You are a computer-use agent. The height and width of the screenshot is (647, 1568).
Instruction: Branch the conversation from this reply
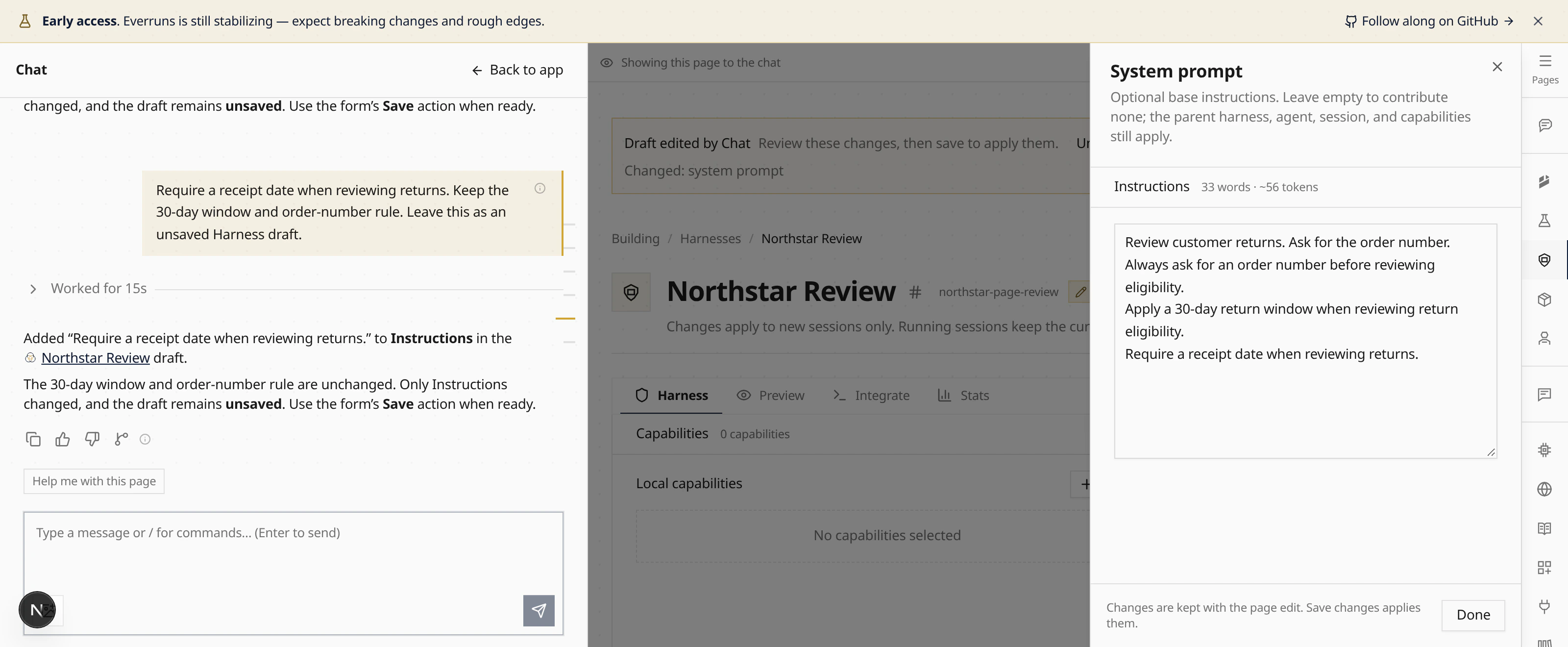(x=121, y=439)
